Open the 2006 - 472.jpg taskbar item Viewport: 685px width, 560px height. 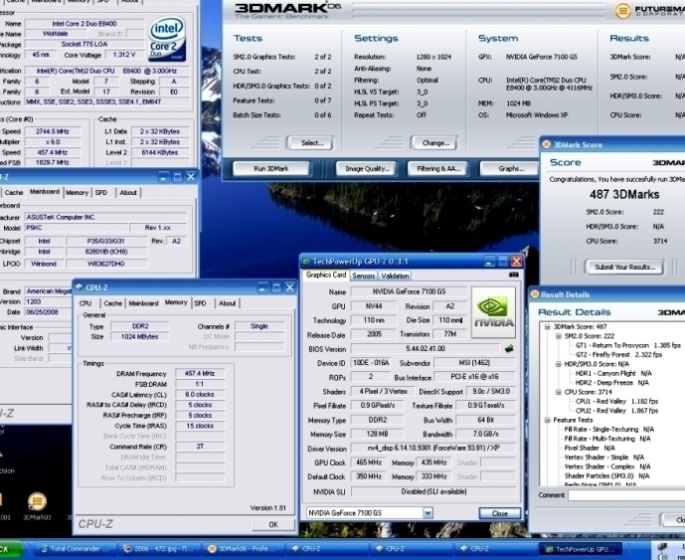[161, 549]
